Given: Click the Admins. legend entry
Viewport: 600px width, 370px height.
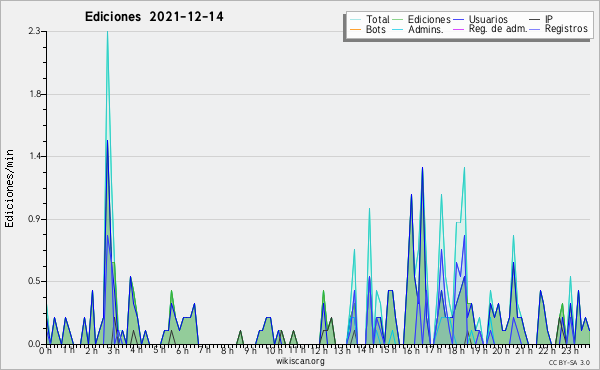Looking at the screenshot, I should (x=418, y=29).
